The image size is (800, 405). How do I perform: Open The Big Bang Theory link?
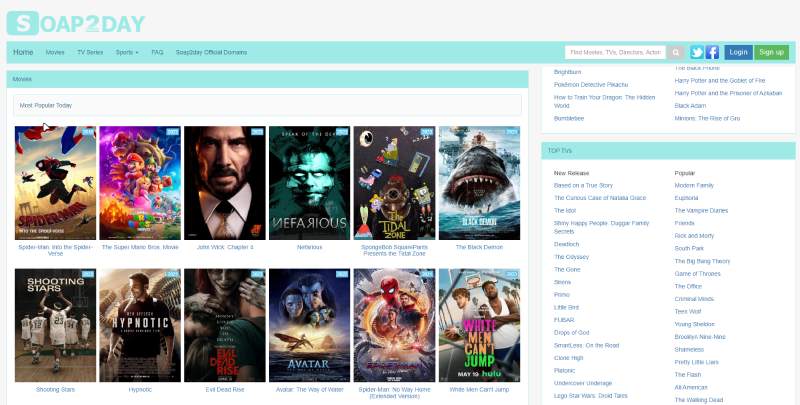702,261
